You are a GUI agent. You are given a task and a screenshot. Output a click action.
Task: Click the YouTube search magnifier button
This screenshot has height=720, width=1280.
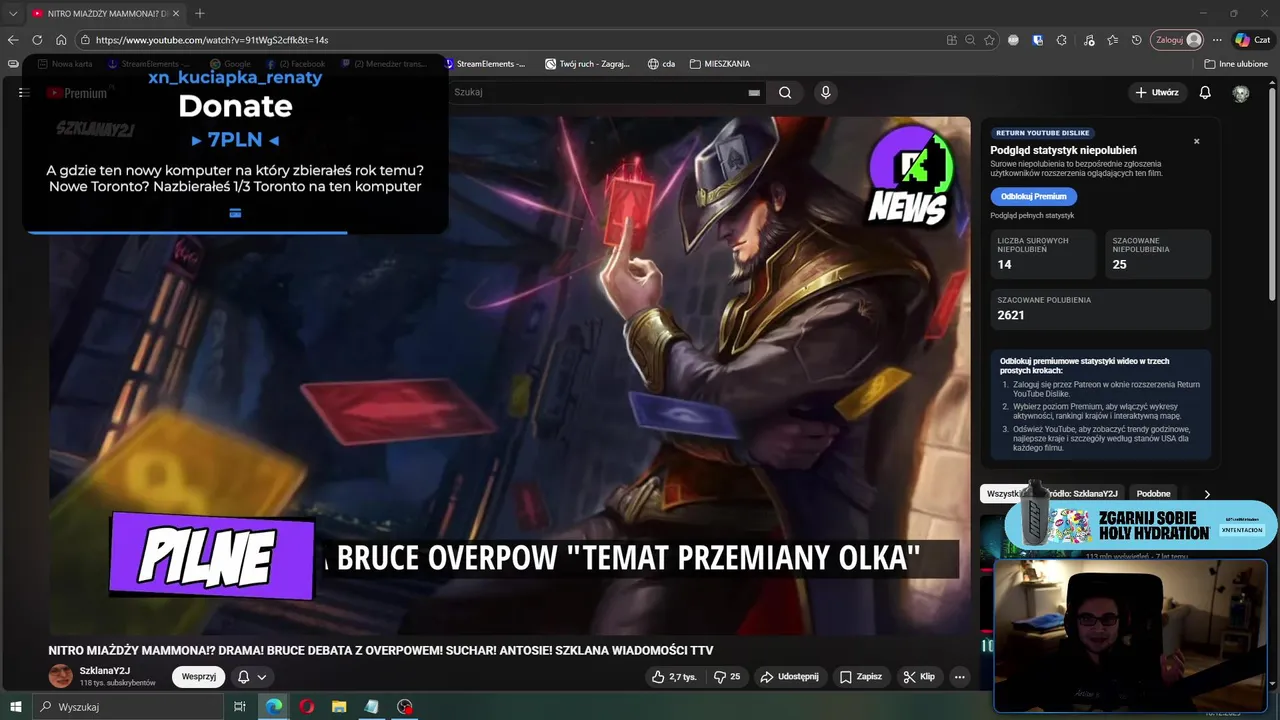coord(785,92)
